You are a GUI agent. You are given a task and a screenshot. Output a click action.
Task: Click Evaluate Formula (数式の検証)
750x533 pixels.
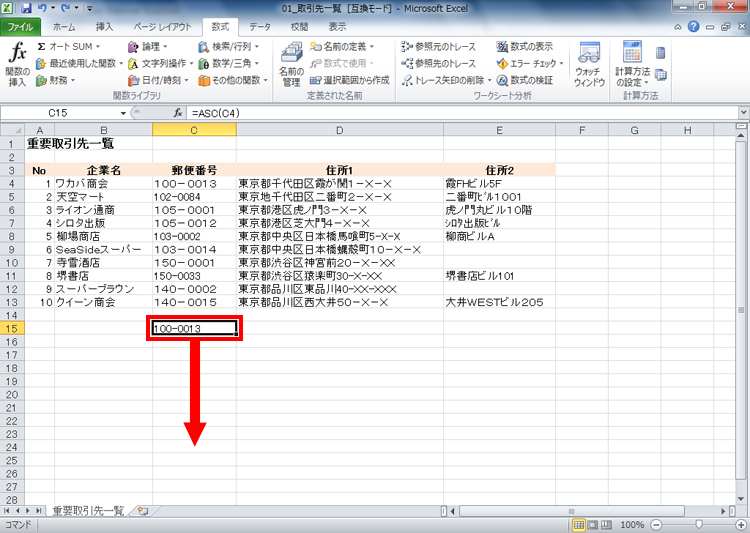point(524,80)
